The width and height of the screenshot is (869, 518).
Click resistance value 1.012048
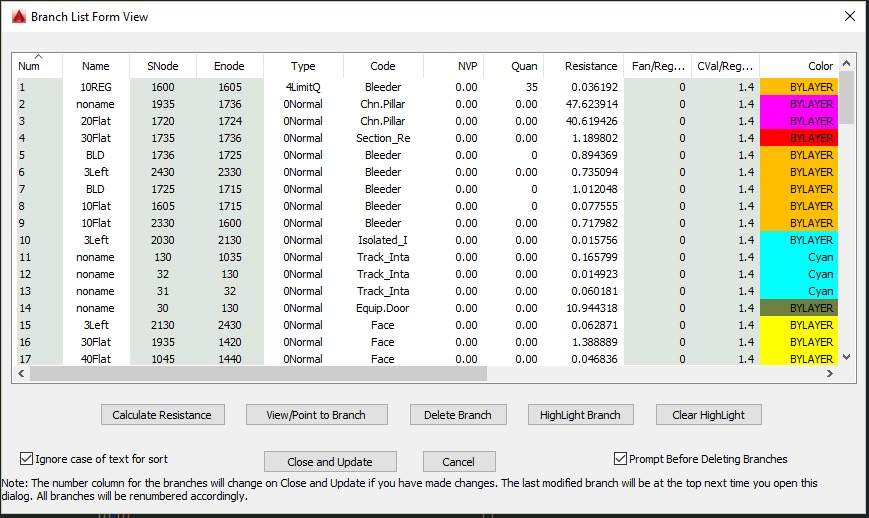pyautogui.click(x=595, y=189)
